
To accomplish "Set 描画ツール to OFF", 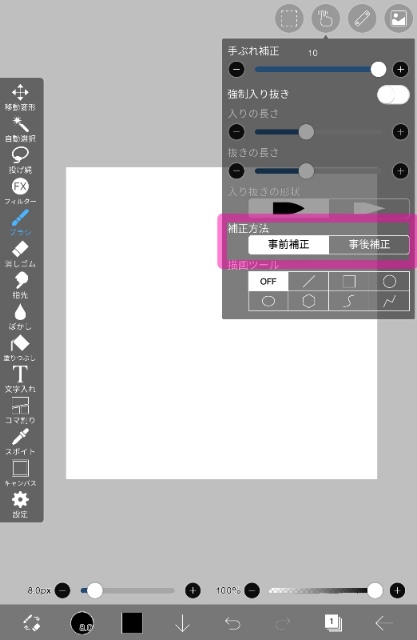I will point(268,281).
